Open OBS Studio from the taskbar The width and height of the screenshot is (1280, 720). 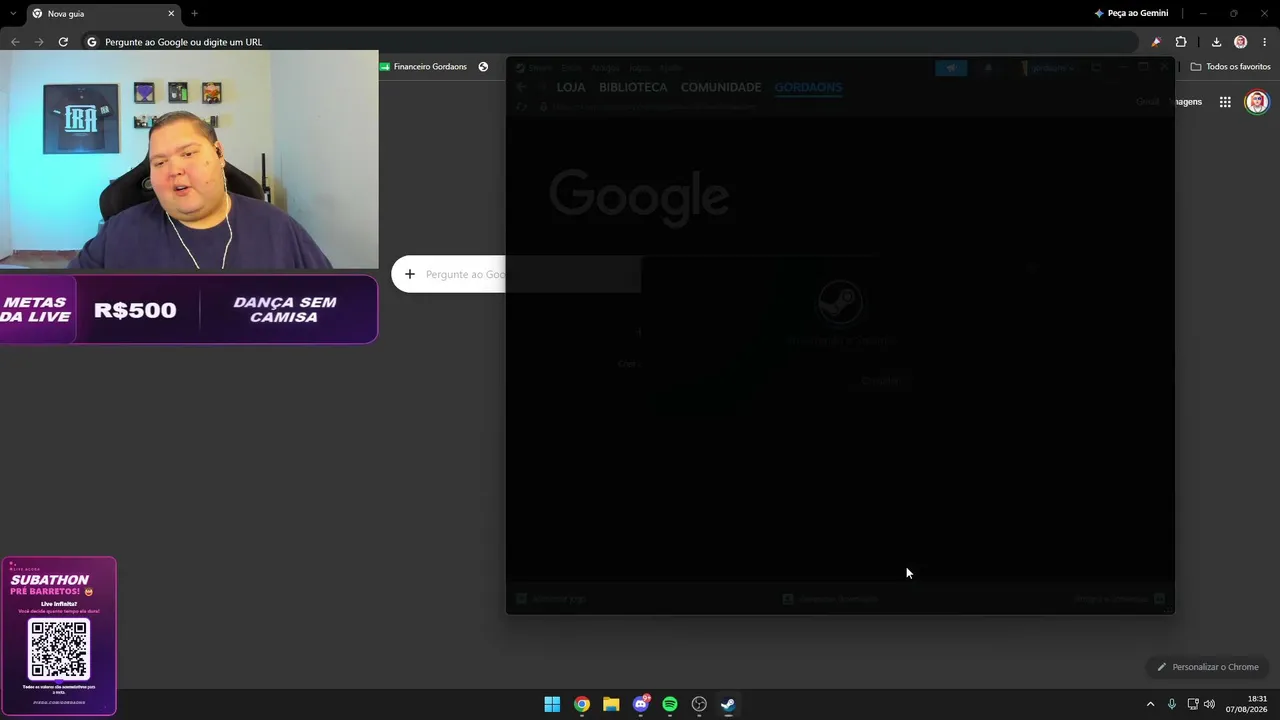pyautogui.click(x=699, y=704)
